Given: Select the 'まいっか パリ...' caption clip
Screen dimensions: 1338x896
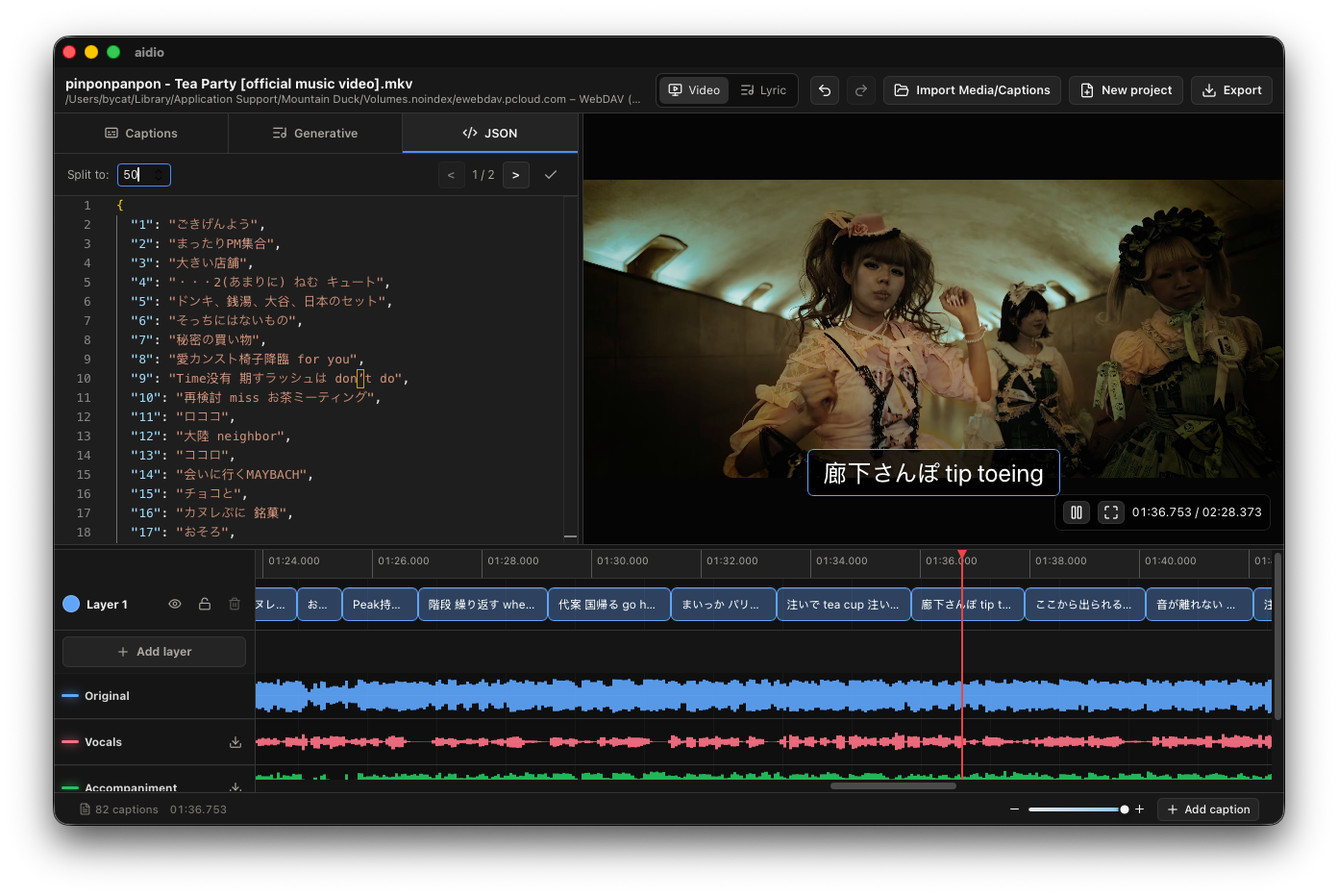Looking at the screenshot, I should [x=723, y=605].
